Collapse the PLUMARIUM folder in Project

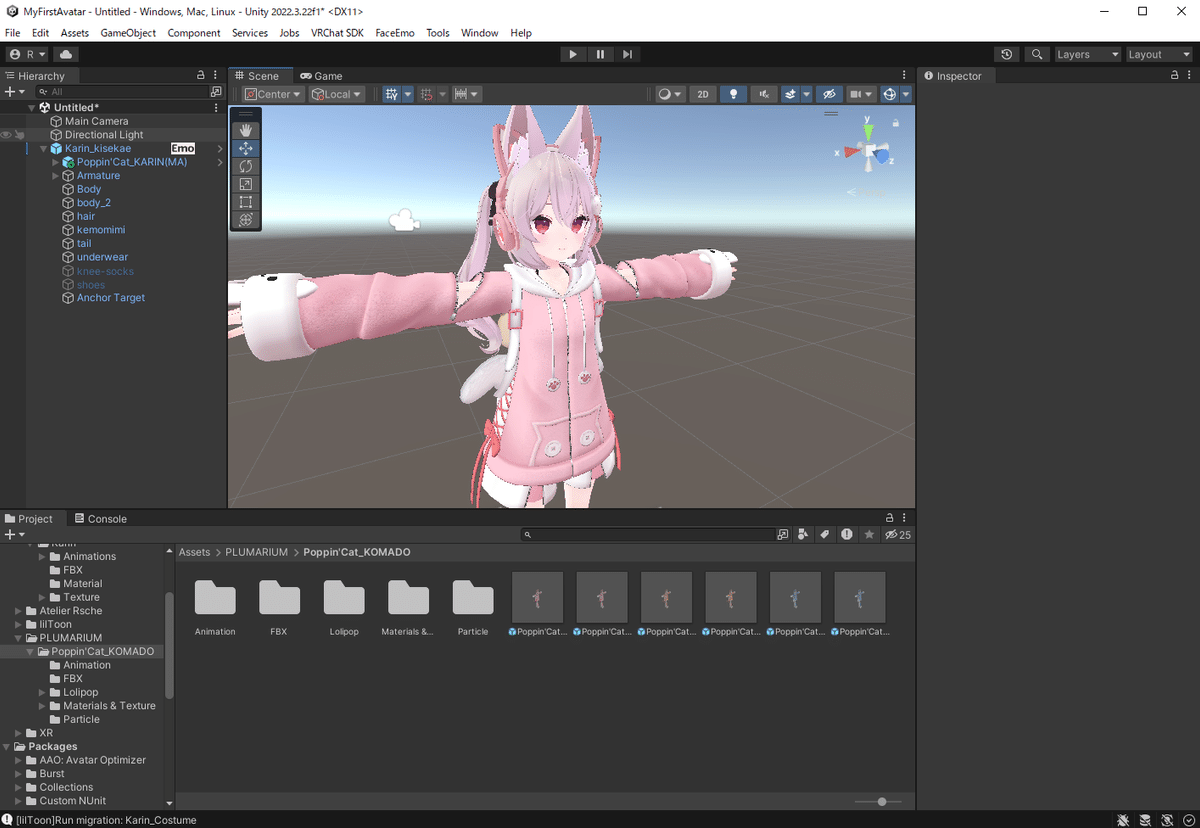[x=18, y=638]
